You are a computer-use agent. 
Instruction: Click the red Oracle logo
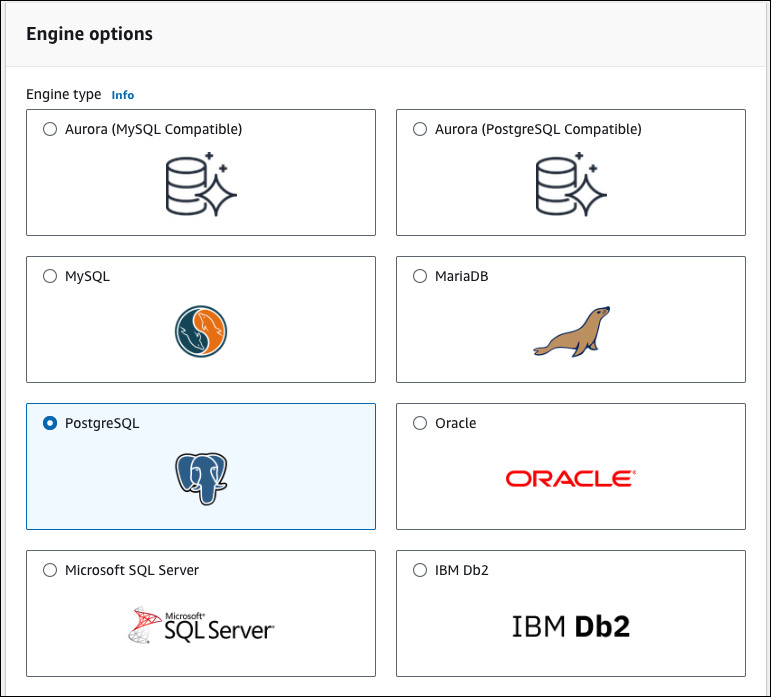(571, 479)
